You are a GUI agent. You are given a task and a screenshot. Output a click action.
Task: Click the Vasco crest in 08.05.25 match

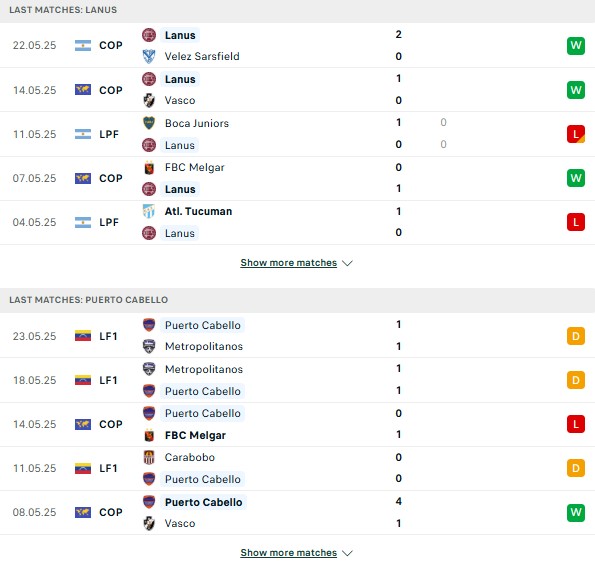149,523
